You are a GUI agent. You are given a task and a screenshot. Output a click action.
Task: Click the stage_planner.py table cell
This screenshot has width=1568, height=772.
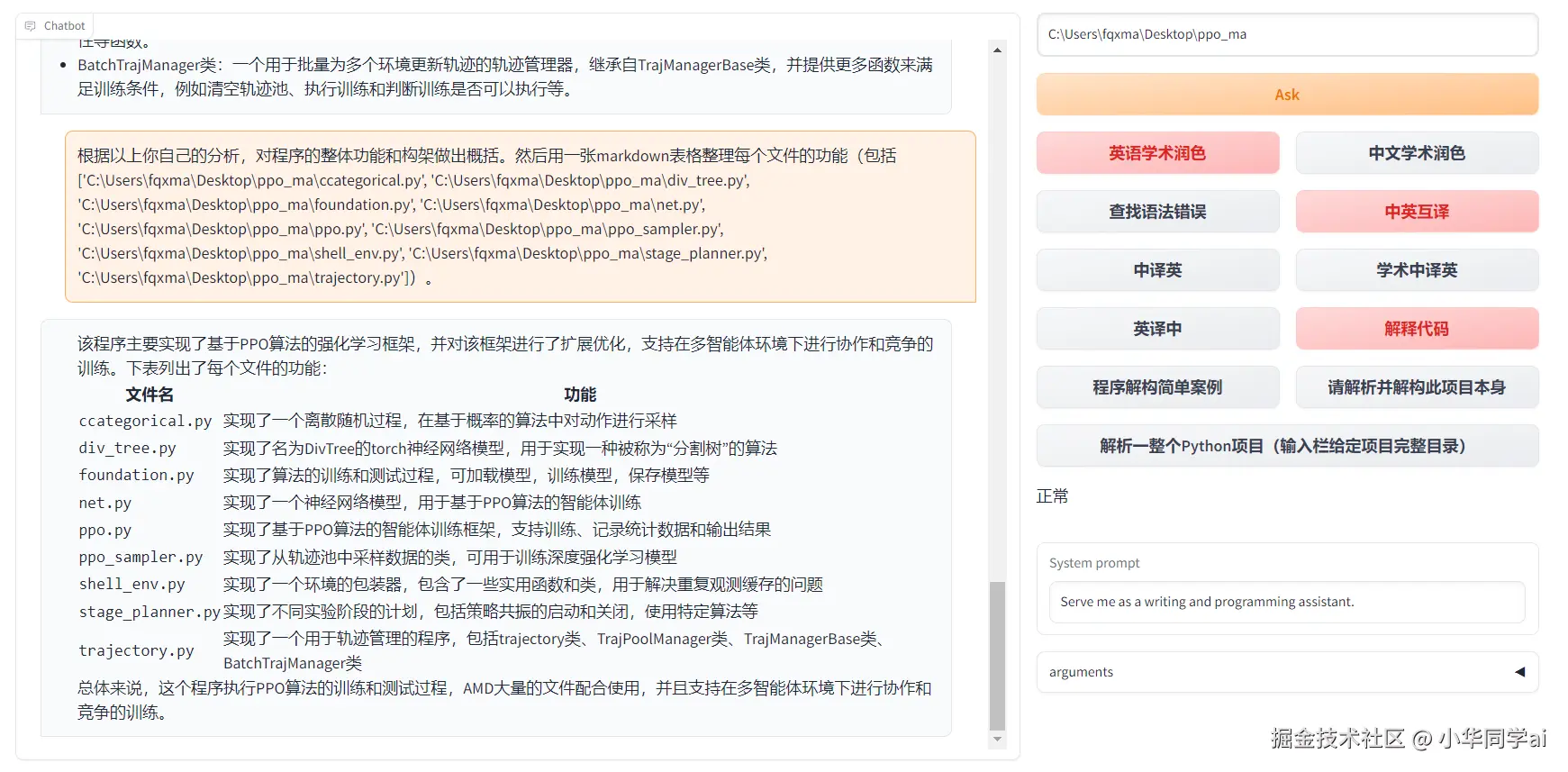pos(150,612)
